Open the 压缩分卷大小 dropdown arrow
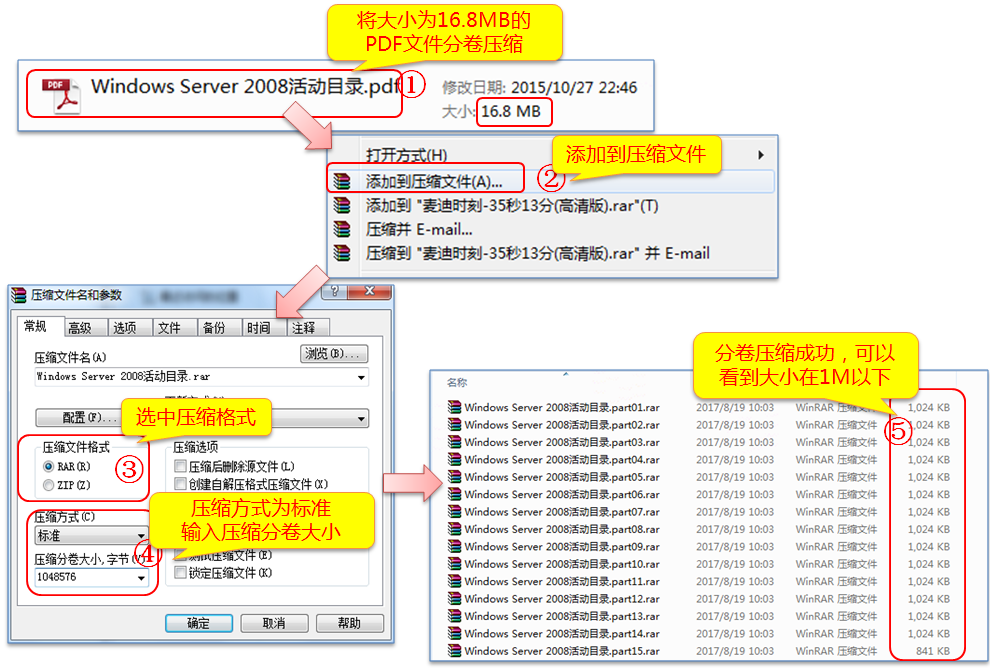The width and height of the screenshot is (990, 668). pos(141,577)
